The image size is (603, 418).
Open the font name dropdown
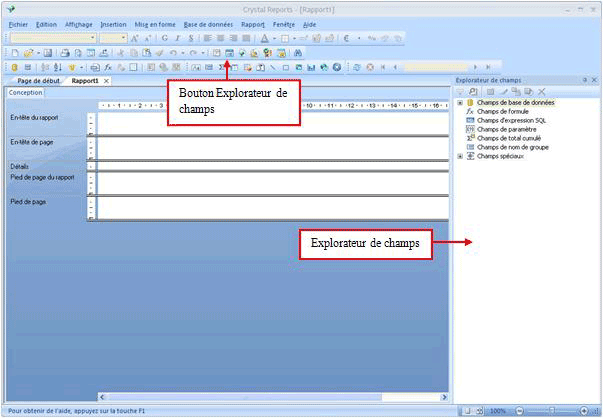tap(93, 38)
